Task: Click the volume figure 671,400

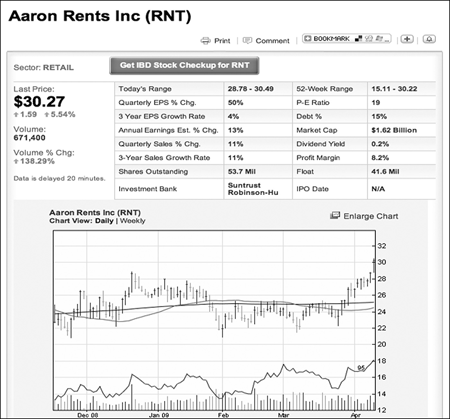Action: pos(29,138)
